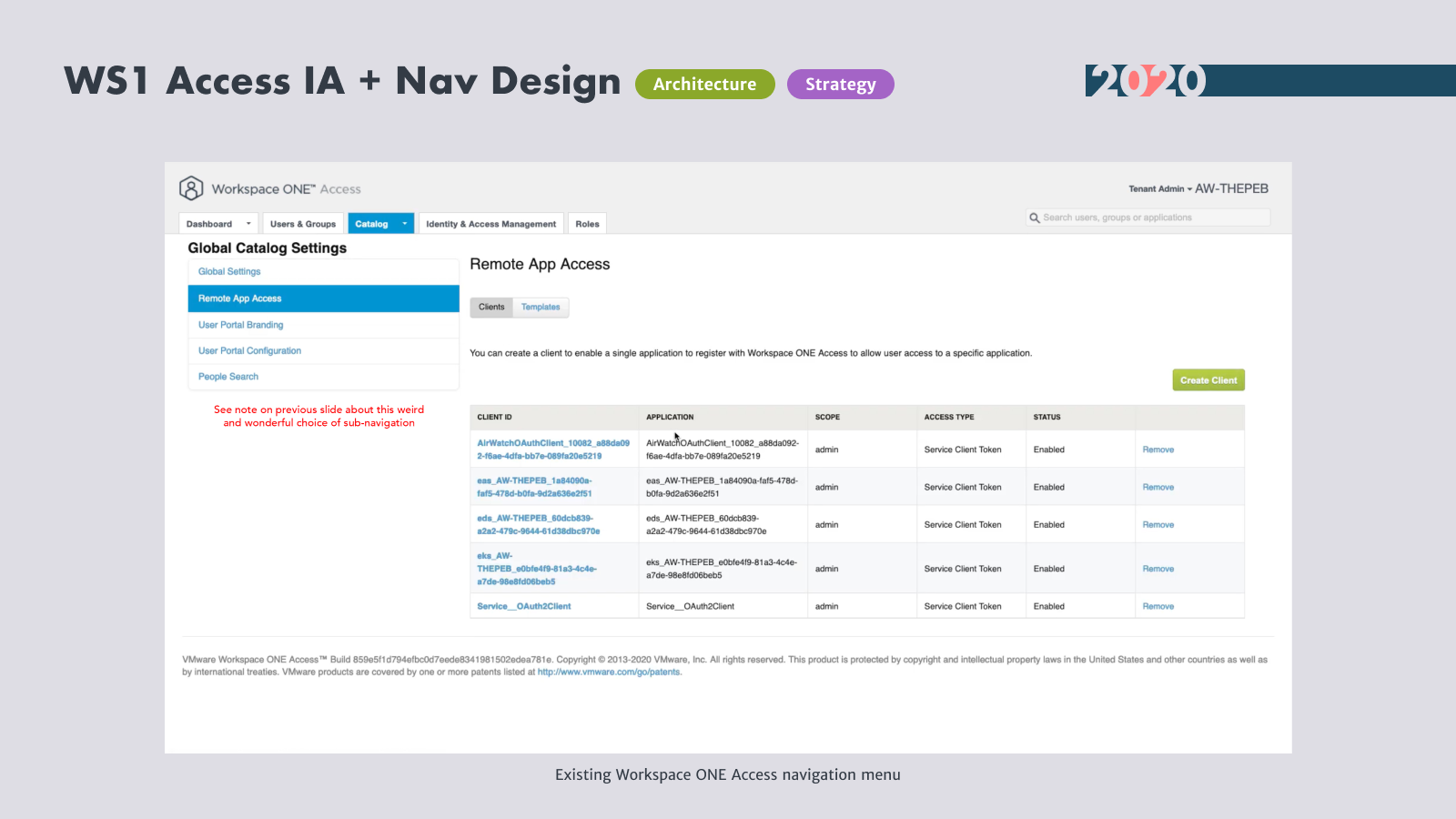Open User Portal Configuration sidebar item
Screen dimensions: 1456x819
(249, 351)
